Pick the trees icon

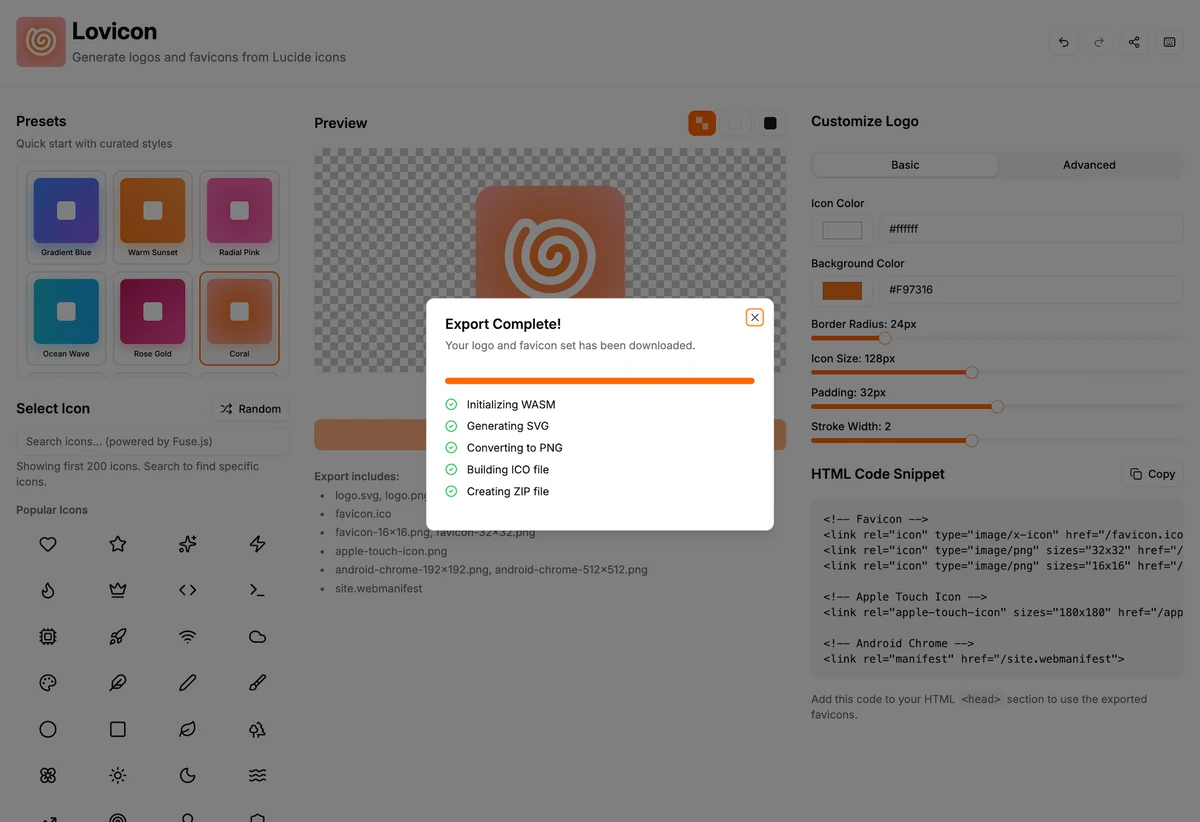257,730
